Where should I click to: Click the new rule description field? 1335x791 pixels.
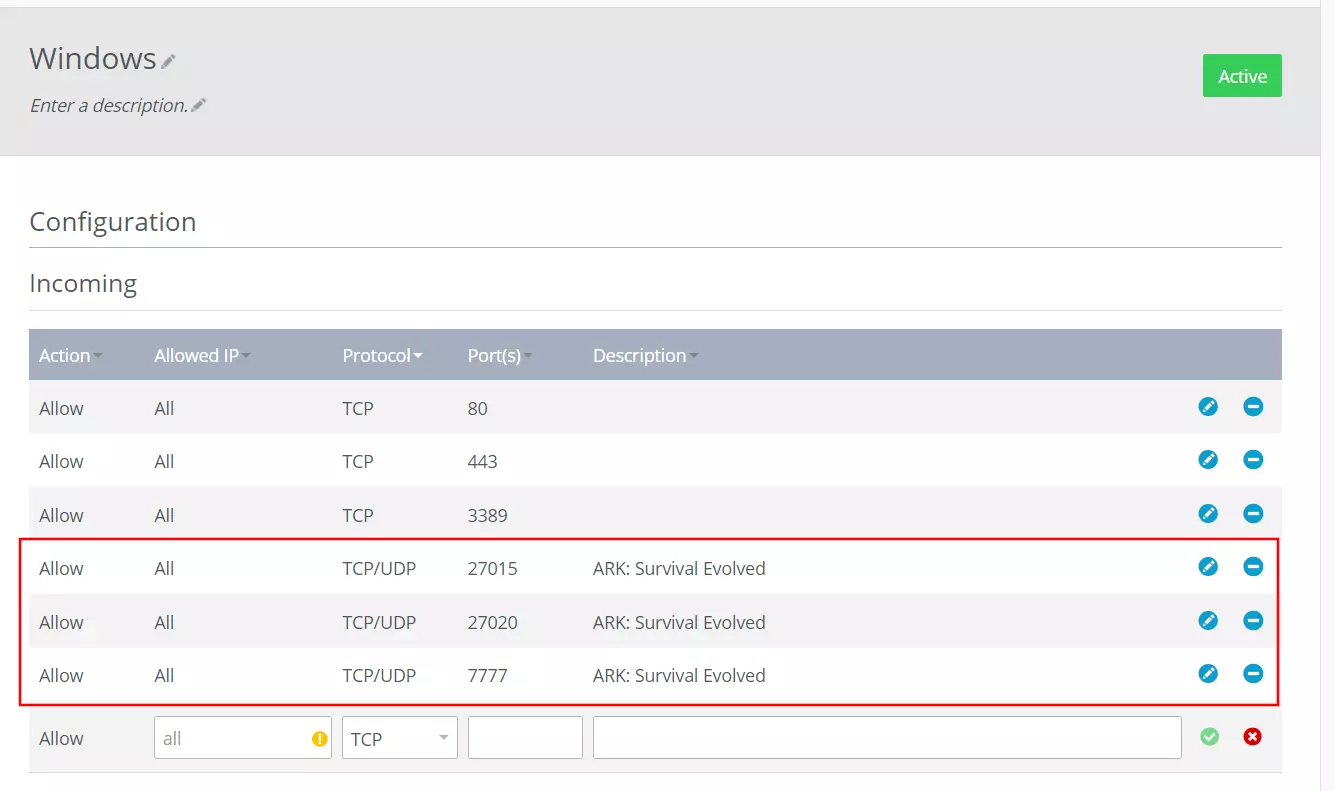coord(887,738)
